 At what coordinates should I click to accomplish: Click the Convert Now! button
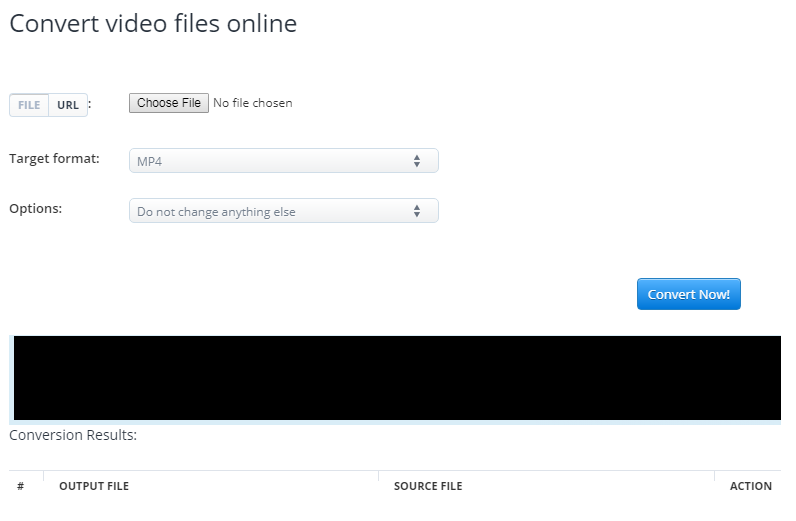click(689, 294)
